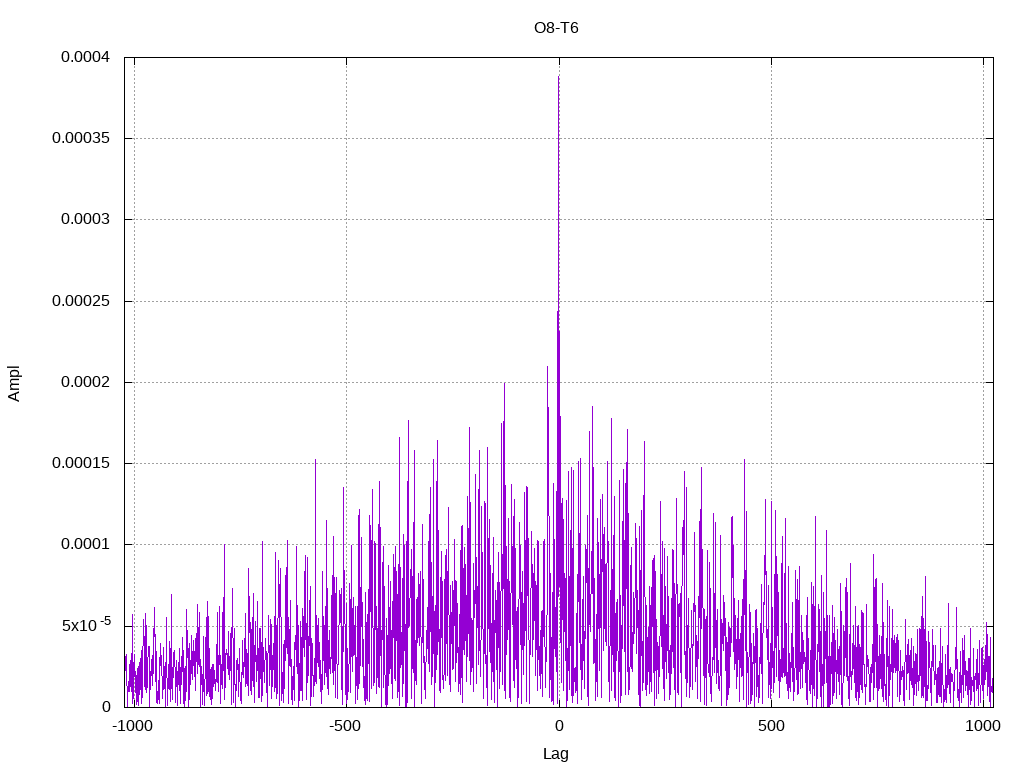
Task: Click the -500 x-axis tick label
Action: coord(345,726)
